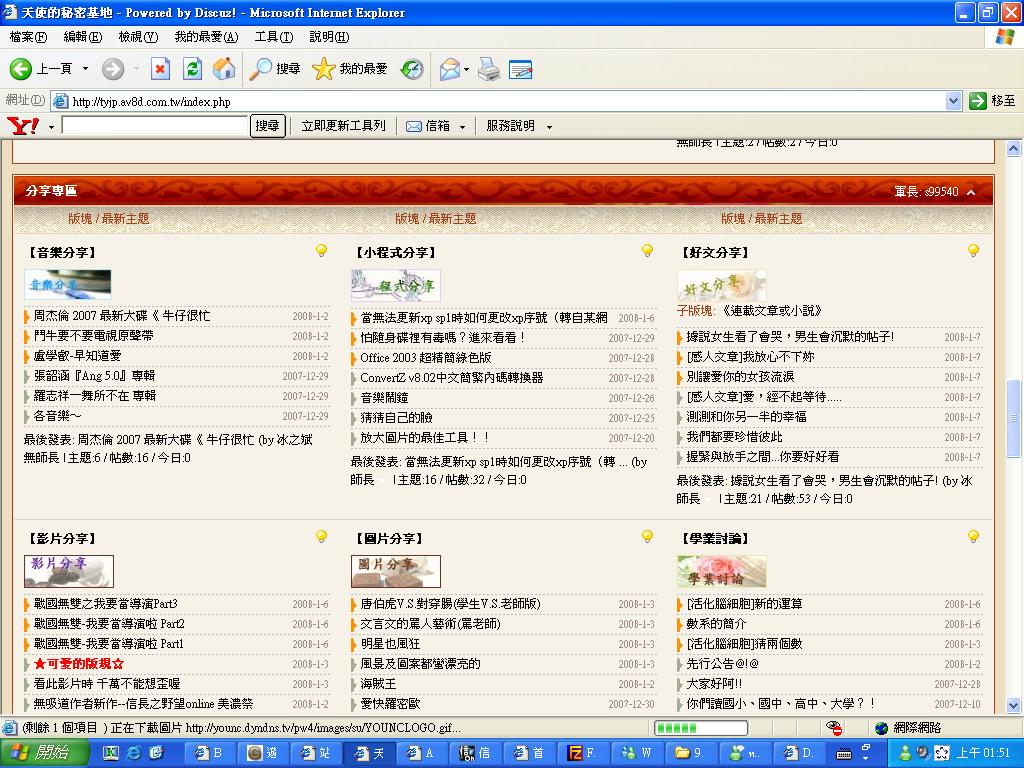This screenshot has width=1024, height=768.
Task: Open the 檢視(V) menu
Action: tap(138, 37)
